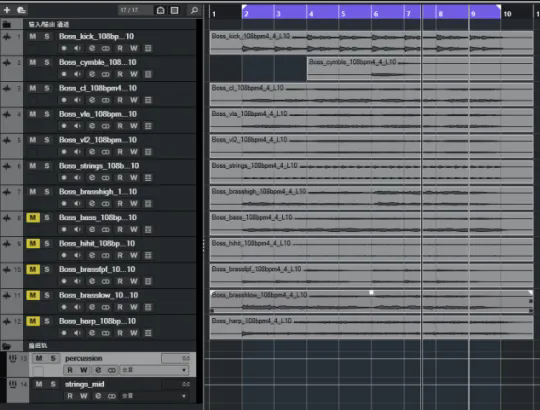Open channel settings 'e' on Boss_cl track
Image resolution: width=540 pixels, height=410 pixels.
click(92, 100)
